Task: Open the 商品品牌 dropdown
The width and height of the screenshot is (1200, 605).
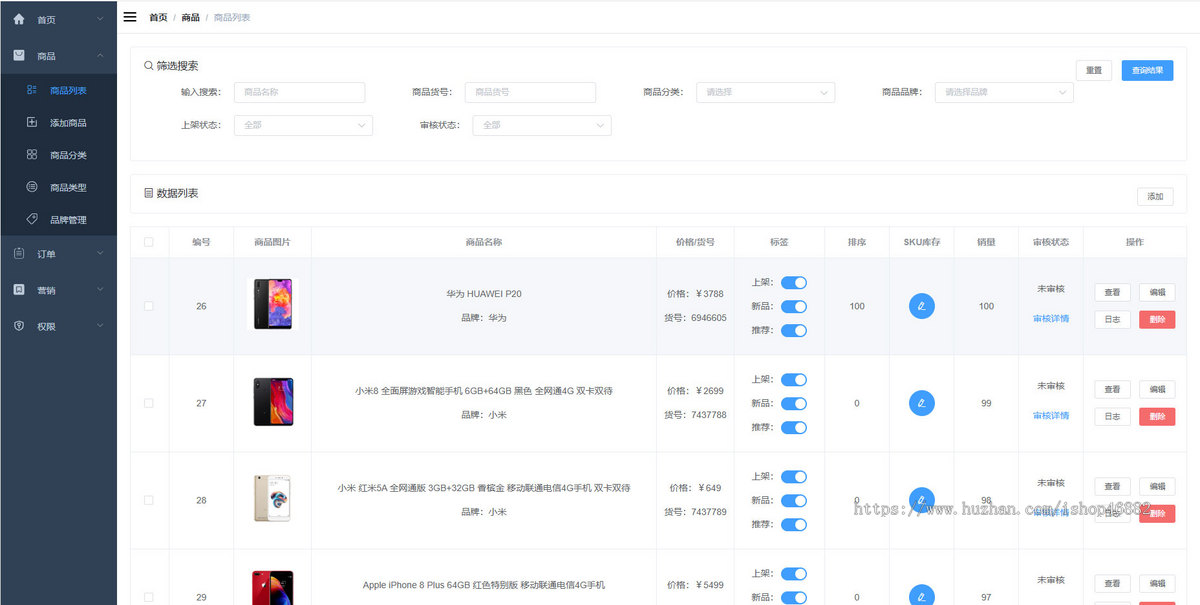Action: (1004, 92)
